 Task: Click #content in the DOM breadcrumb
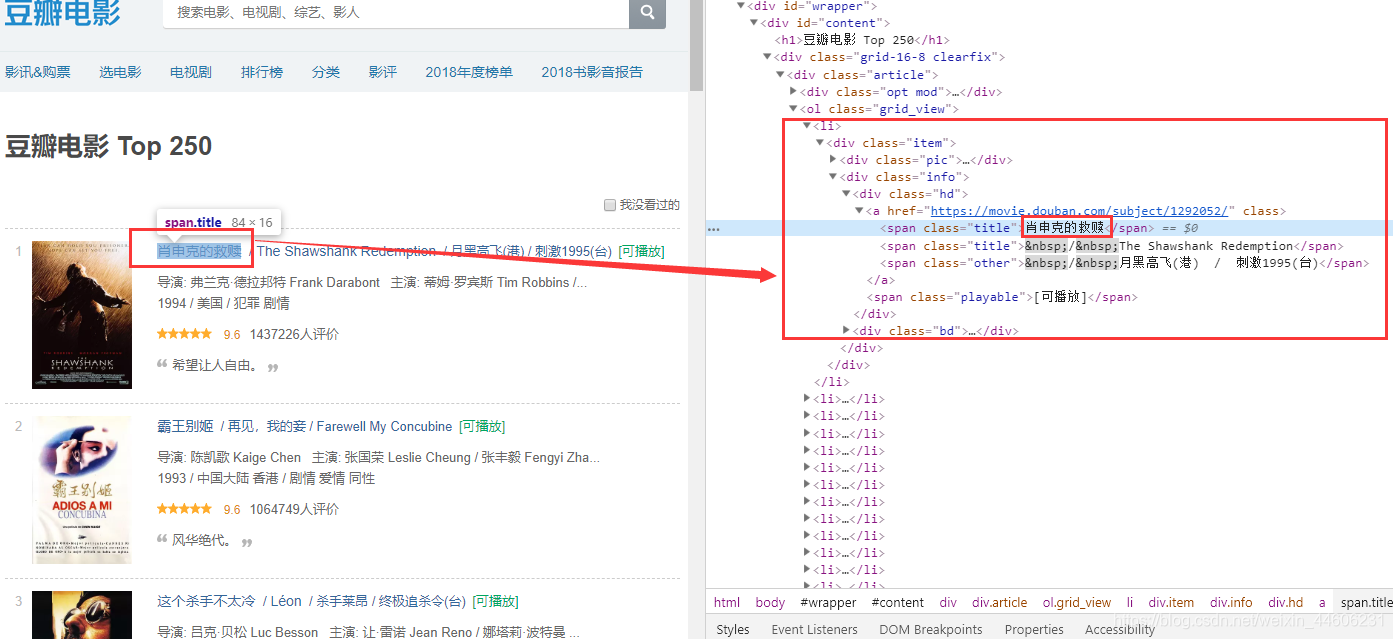coord(897,602)
